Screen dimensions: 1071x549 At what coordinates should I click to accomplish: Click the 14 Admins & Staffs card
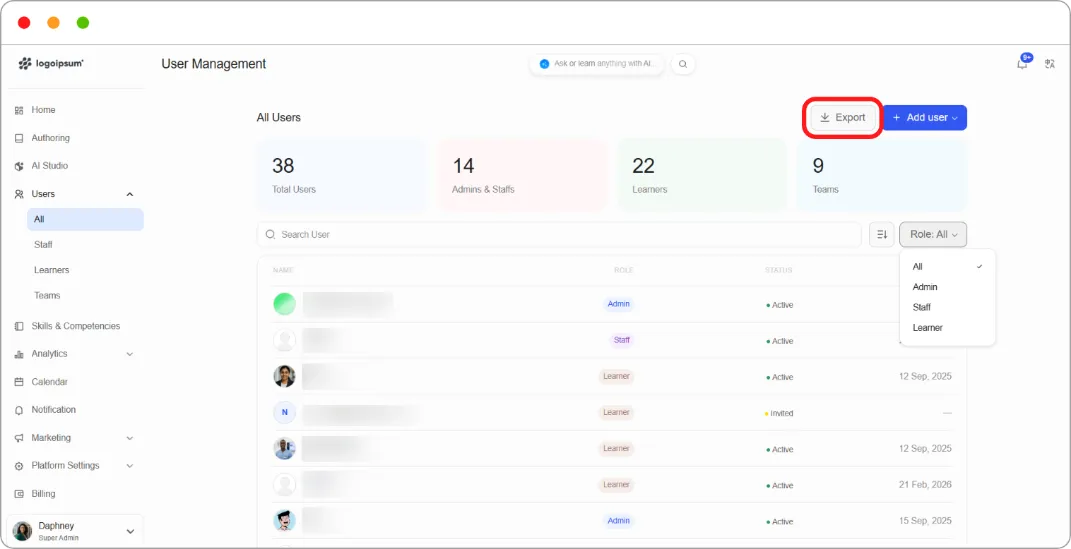(522, 175)
